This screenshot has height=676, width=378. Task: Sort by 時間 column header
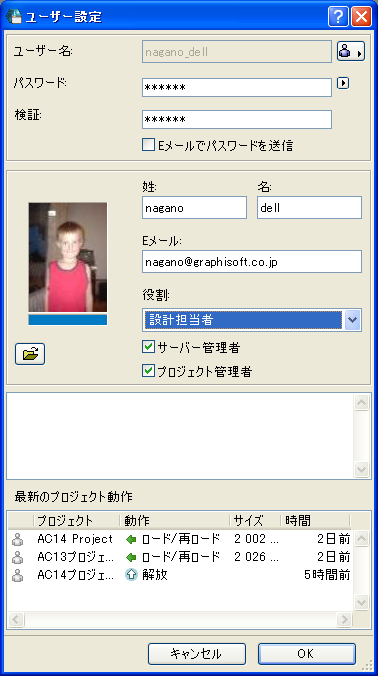coord(315,521)
